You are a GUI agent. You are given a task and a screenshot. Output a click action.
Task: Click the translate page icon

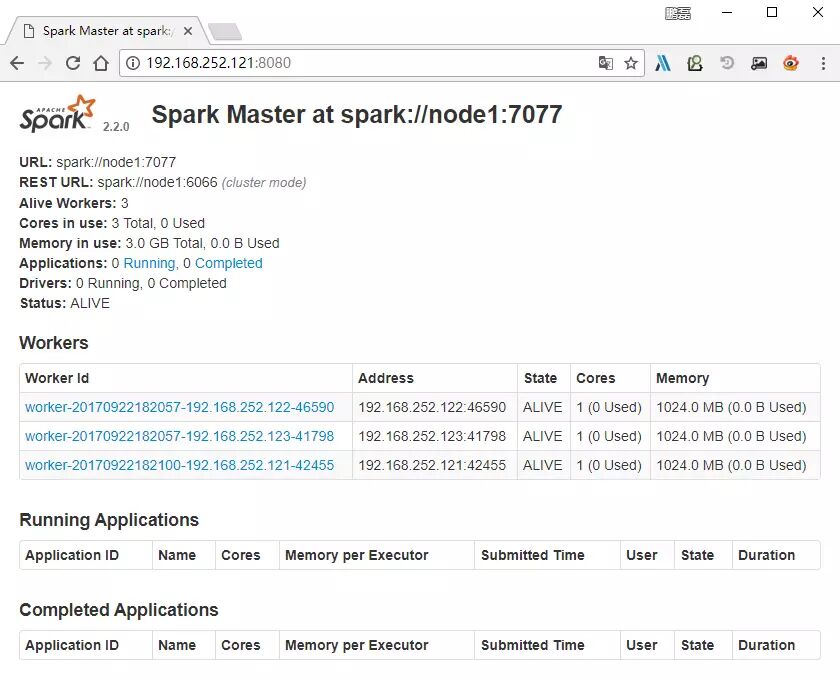click(x=605, y=63)
